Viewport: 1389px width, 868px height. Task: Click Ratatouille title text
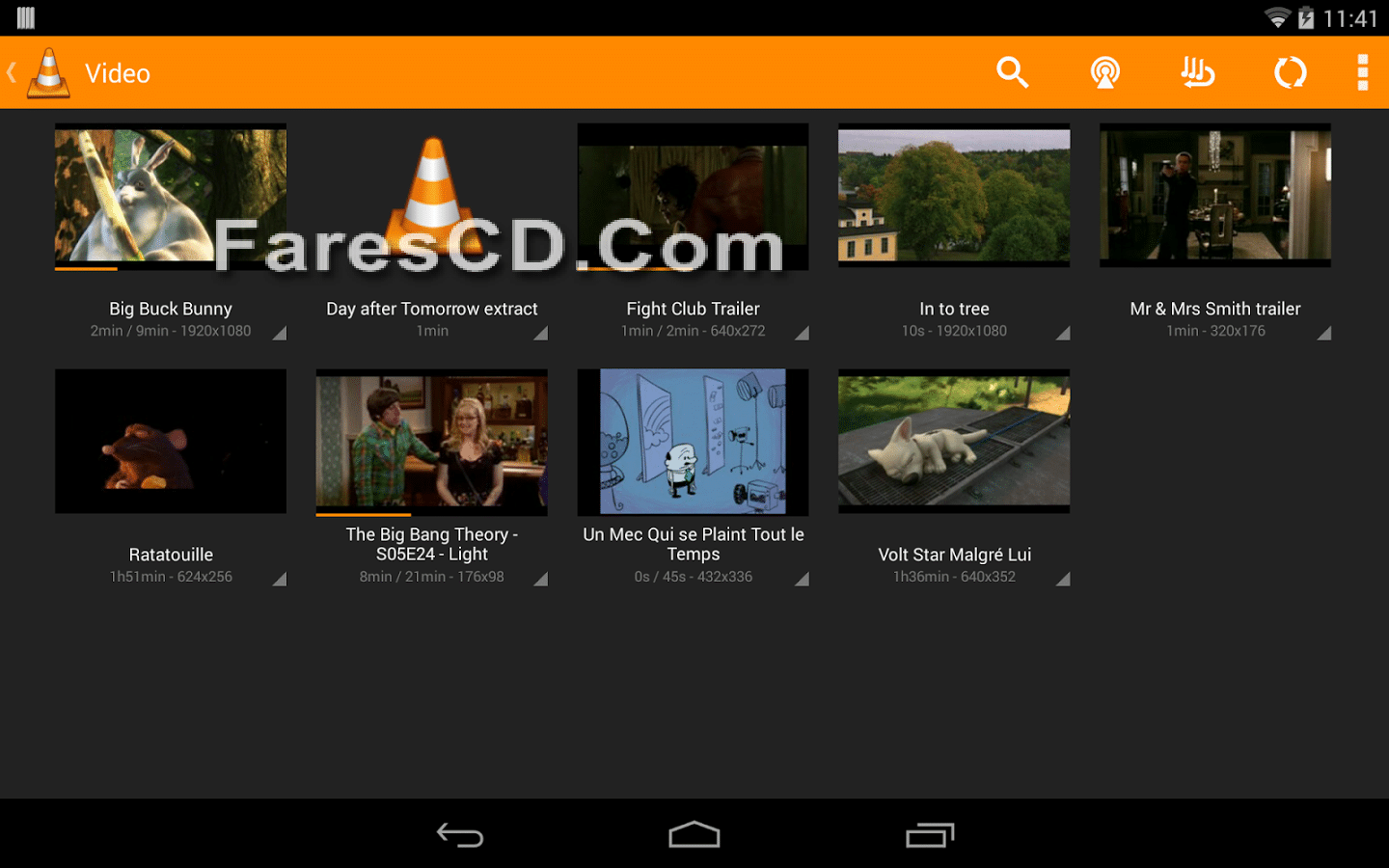[171, 555]
